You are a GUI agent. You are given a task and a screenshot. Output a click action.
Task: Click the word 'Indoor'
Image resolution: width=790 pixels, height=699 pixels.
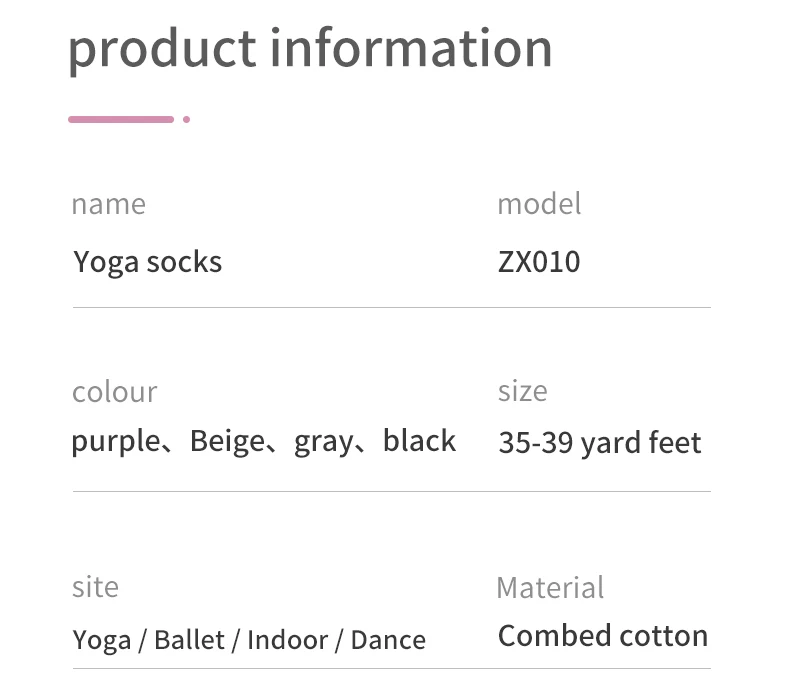[x=288, y=640]
